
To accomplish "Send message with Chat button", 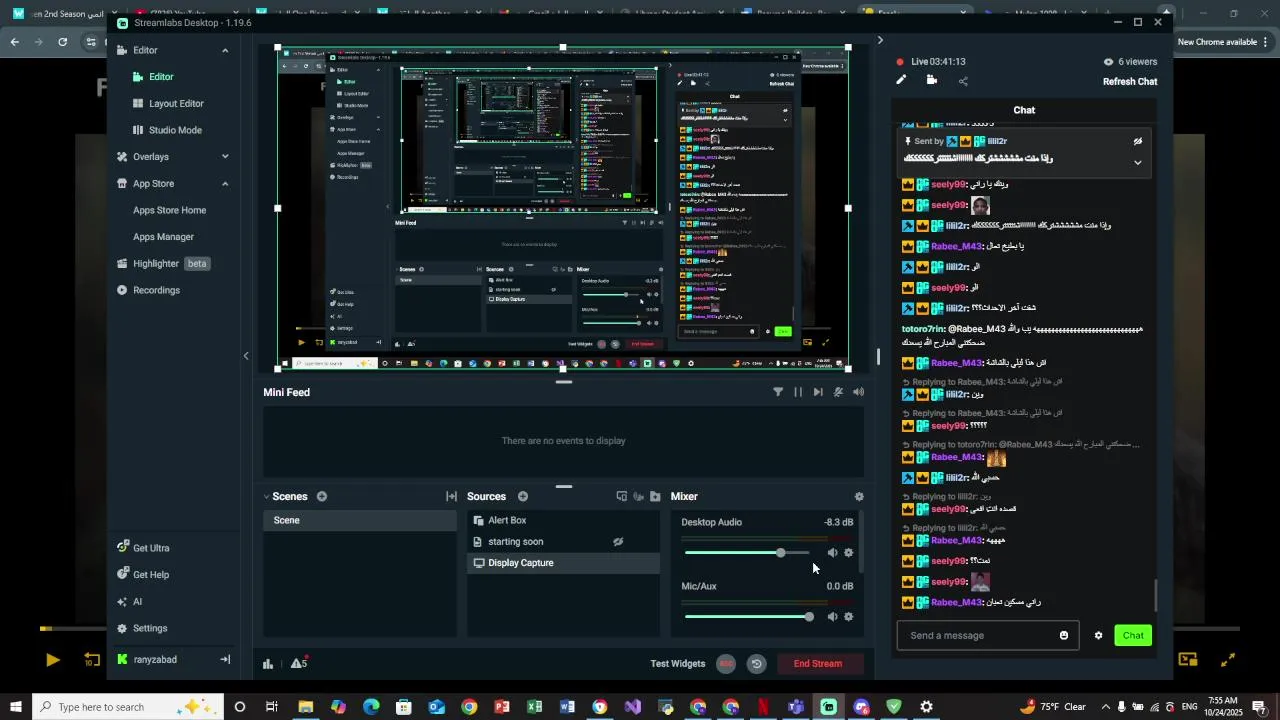I will tap(1133, 636).
